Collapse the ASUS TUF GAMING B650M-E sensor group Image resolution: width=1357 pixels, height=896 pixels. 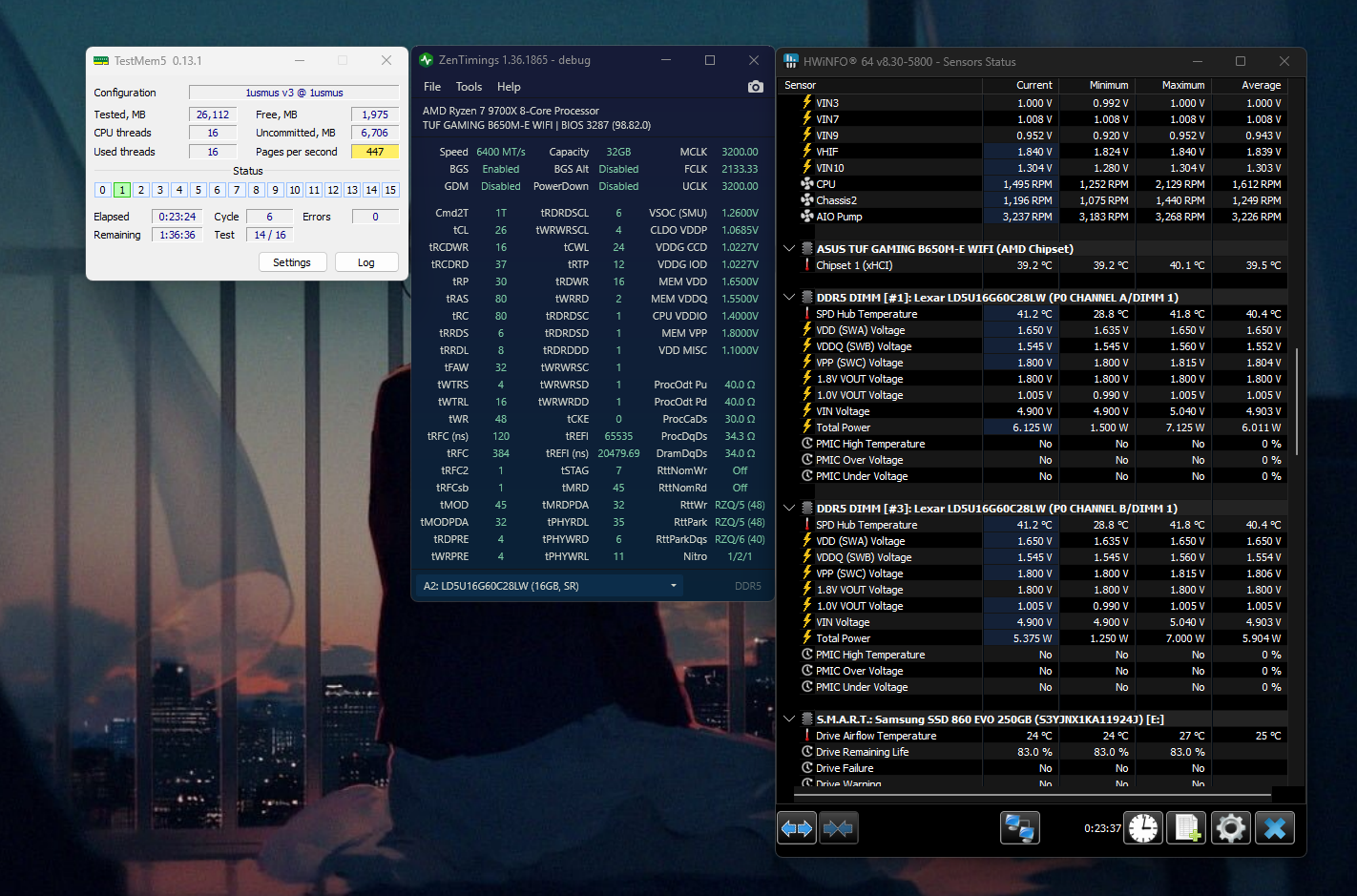(789, 249)
